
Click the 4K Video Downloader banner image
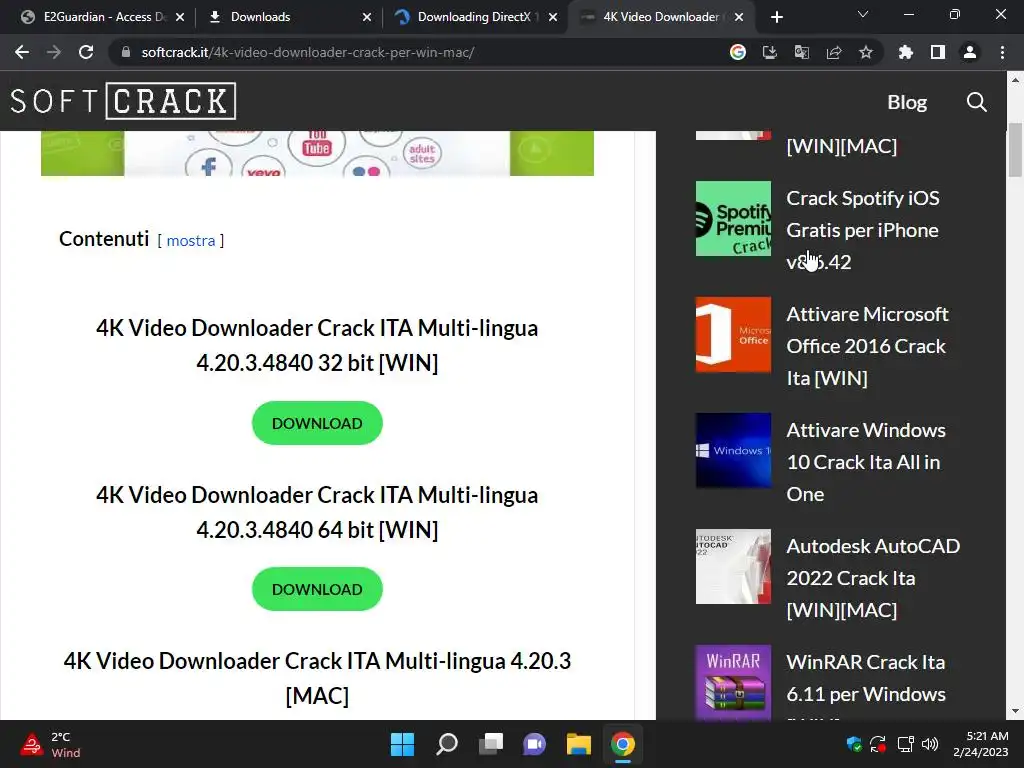tap(317, 153)
